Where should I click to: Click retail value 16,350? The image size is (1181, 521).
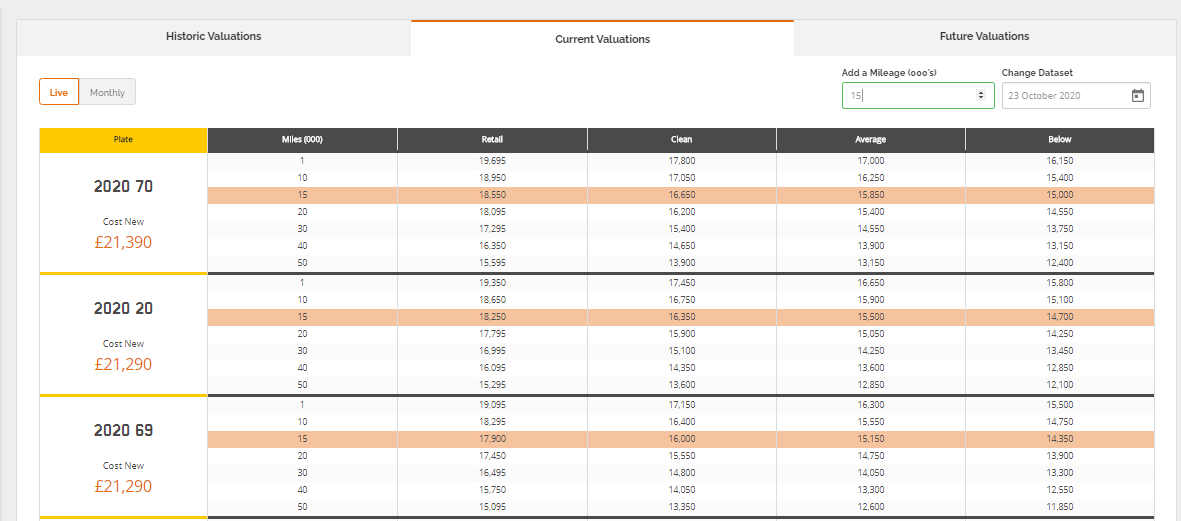click(x=492, y=246)
